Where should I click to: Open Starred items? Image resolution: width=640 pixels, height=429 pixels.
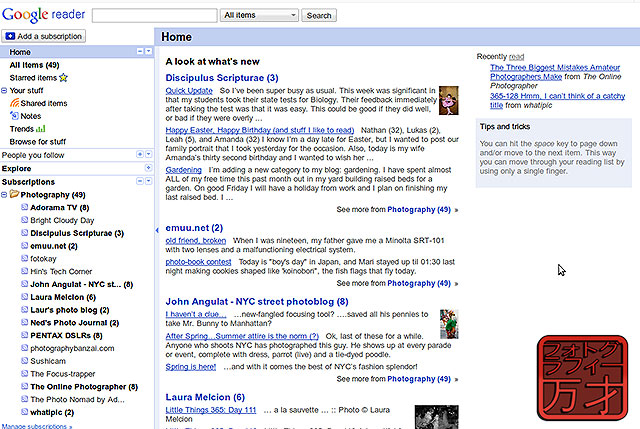(33, 78)
